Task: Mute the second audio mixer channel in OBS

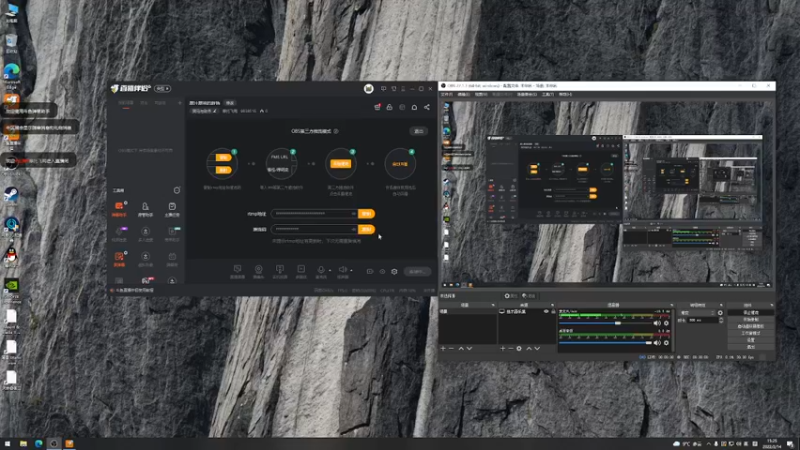Action: [657, 343]
